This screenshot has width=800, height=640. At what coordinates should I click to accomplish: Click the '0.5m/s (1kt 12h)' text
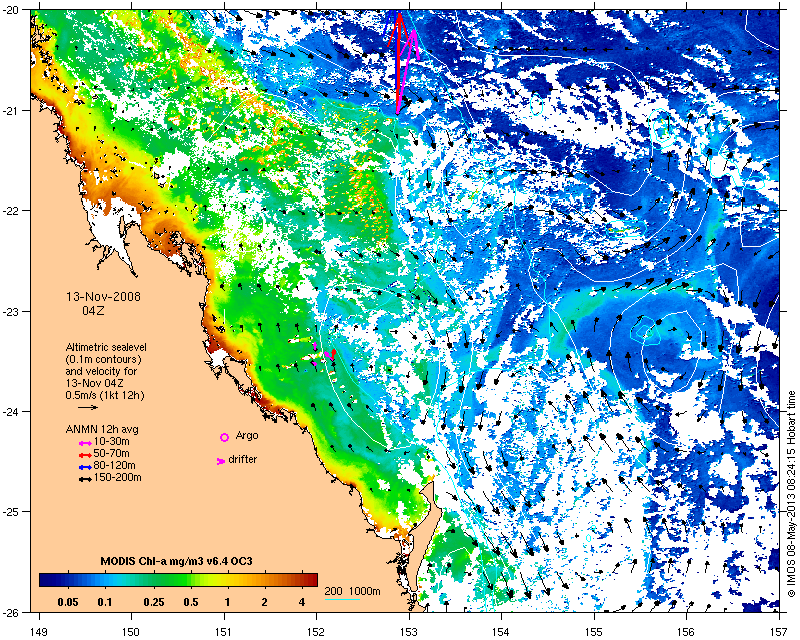point(105,395)
